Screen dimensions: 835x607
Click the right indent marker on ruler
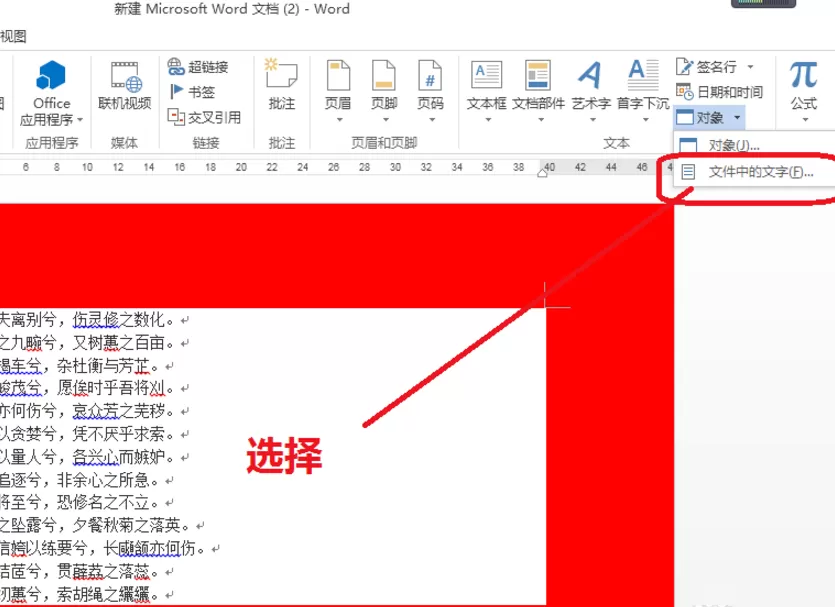[542, 173]
